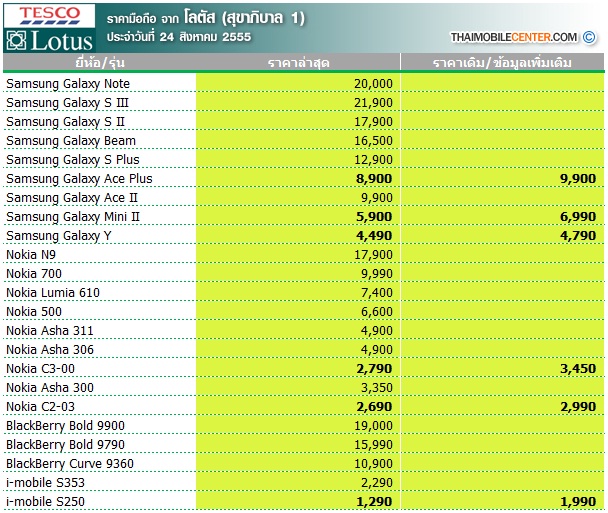The image size is (608, 513).
Task: Select the bold 2,790 latest price
Action: point(374,369)
